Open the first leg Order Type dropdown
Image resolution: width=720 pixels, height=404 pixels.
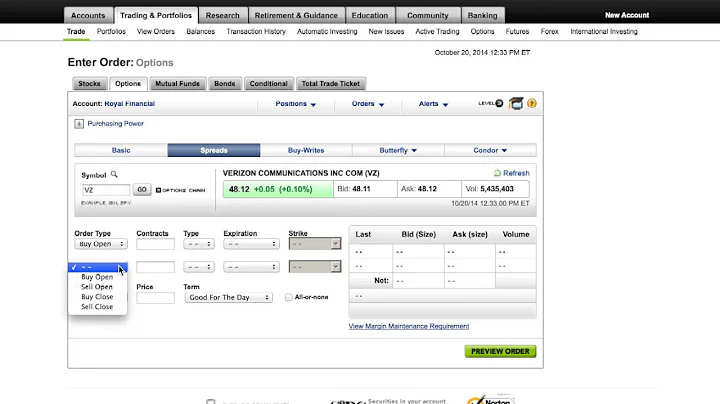101,244
